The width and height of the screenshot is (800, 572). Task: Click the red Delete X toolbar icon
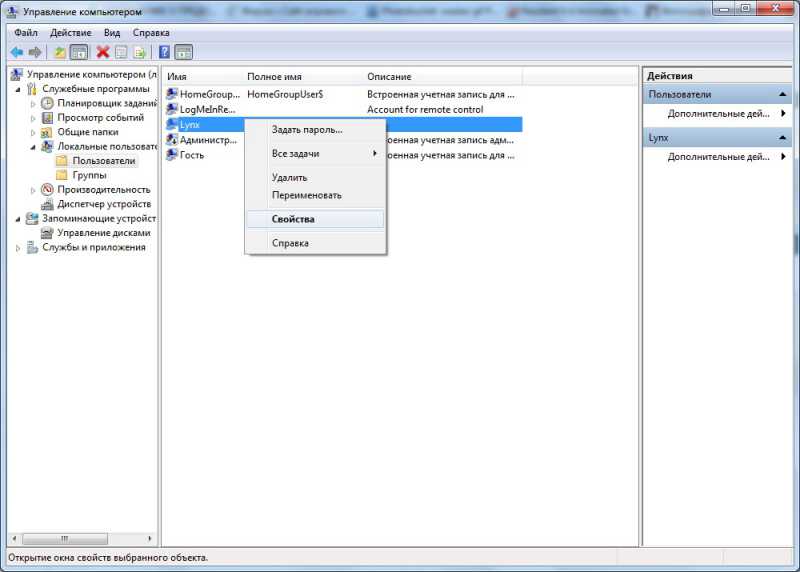pyautogui.click(x=102, y=52)
